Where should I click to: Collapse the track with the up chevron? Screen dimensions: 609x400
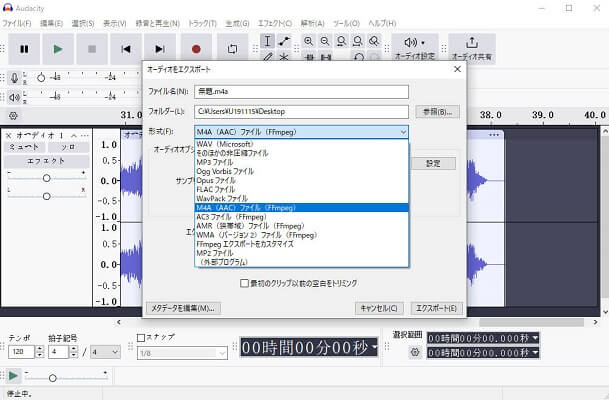pyautogui.click(x=74, y=136)
